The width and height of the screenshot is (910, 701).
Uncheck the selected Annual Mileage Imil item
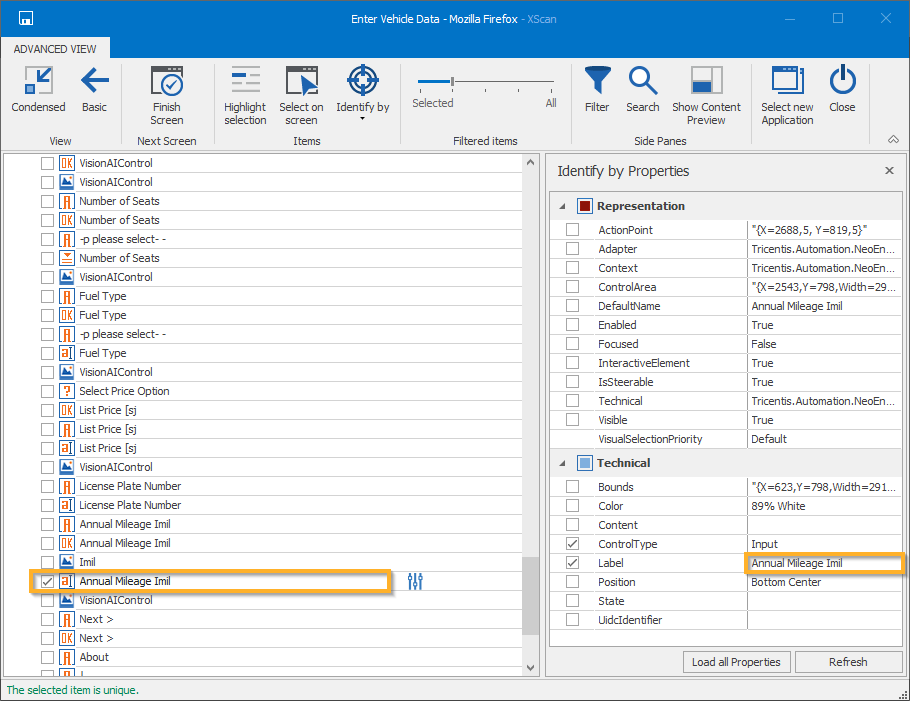47,581
